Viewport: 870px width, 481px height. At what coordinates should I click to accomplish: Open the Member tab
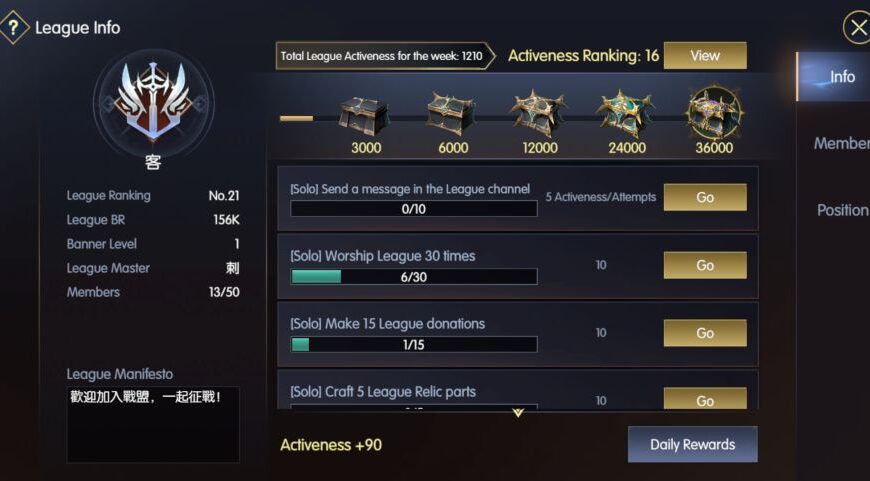tap(841, 143)
